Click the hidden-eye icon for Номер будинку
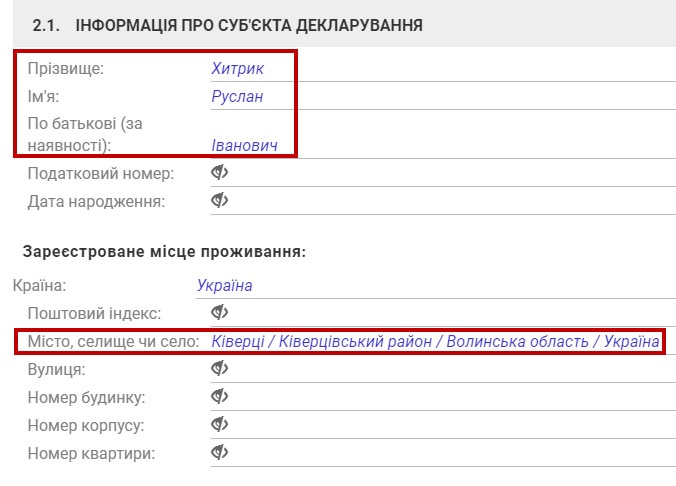 (x=220, y=397)
